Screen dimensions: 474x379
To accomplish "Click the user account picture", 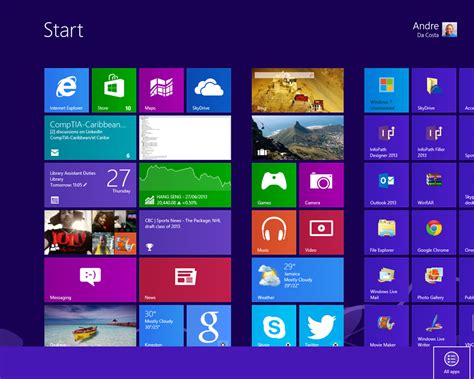I will click(450, 29).
